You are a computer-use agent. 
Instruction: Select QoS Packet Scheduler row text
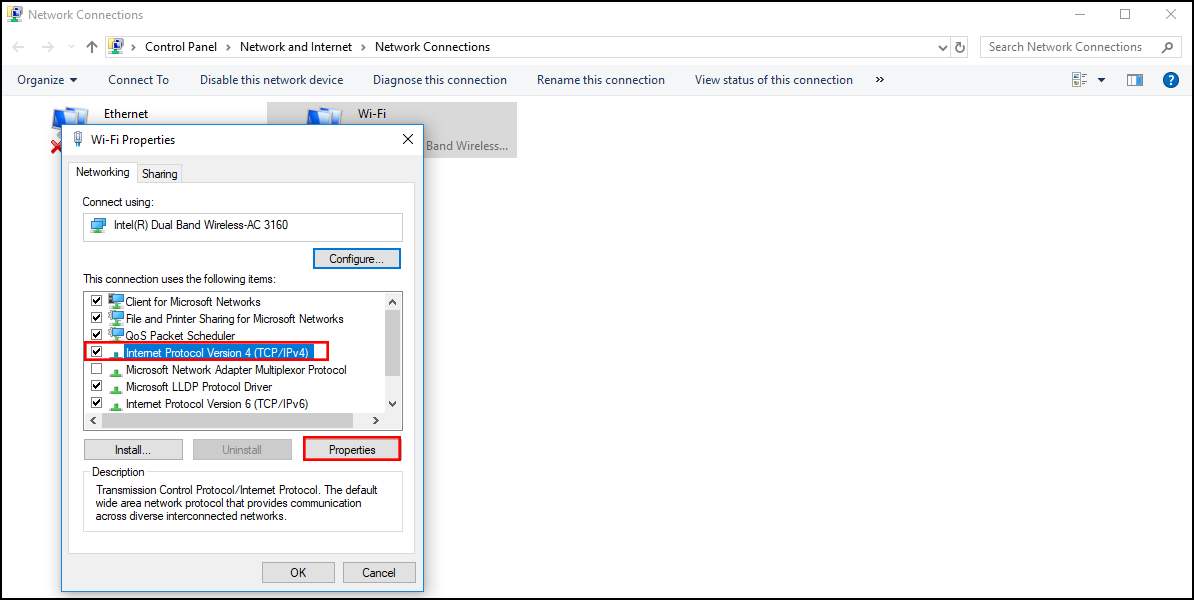tap(180, 336)
